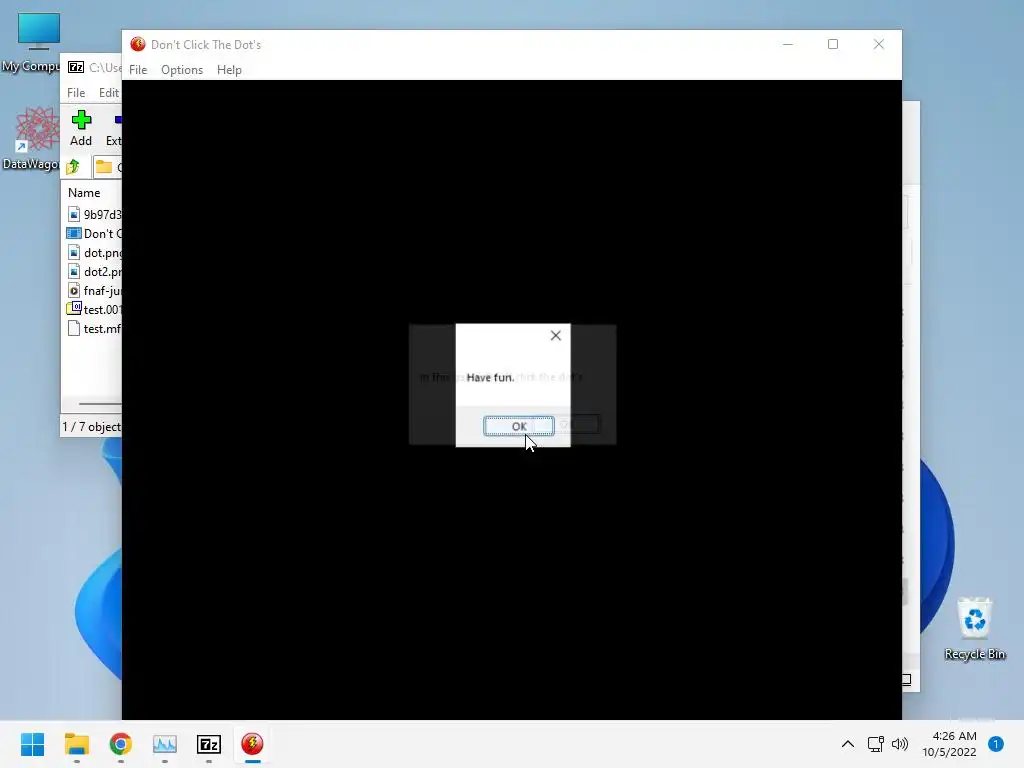Open the clock and calendar flyout
Viewport: 1024px width, 768px height.
[x=950, y=744]
